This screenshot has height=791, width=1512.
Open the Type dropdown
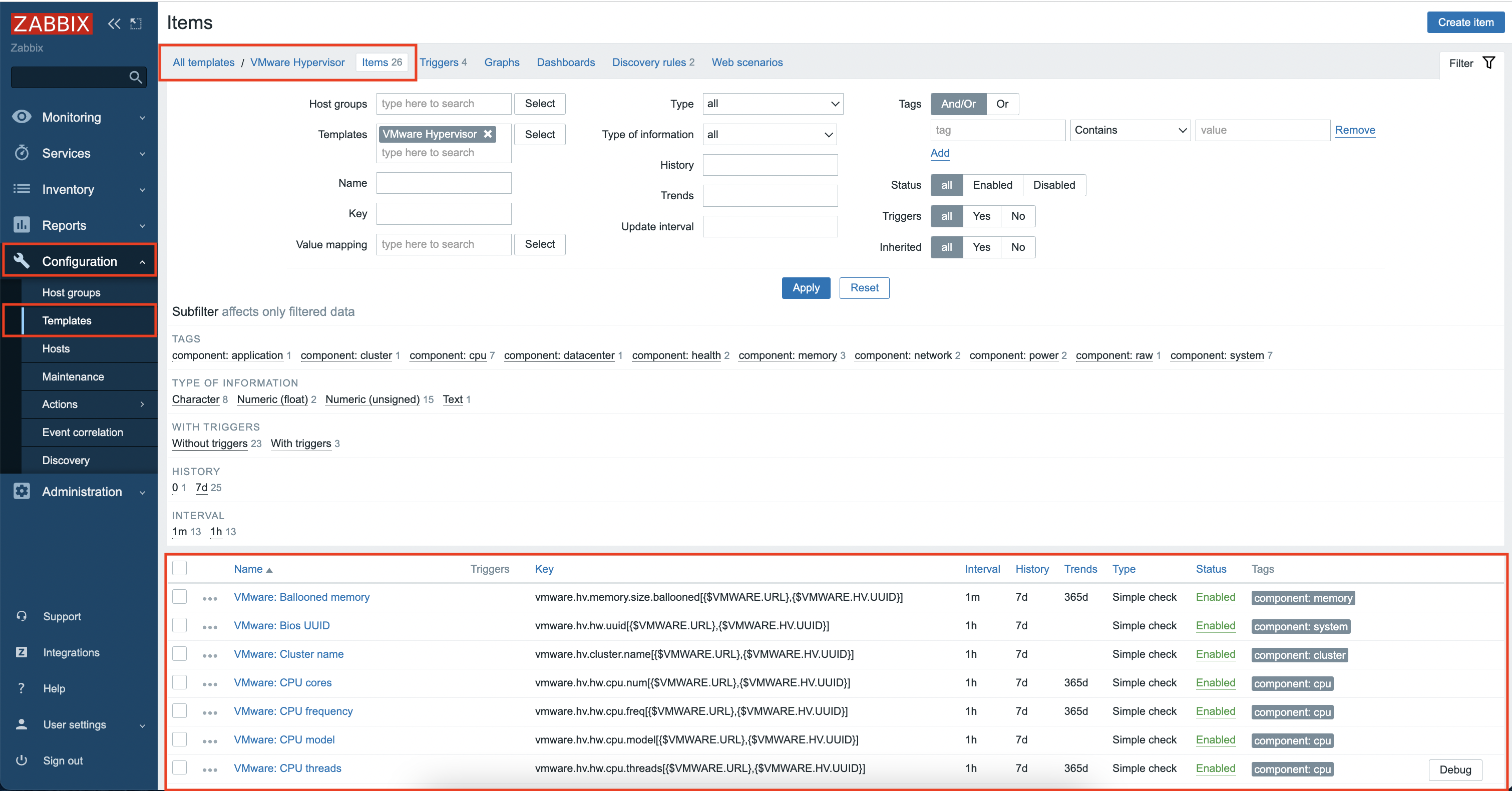(772, 104)
